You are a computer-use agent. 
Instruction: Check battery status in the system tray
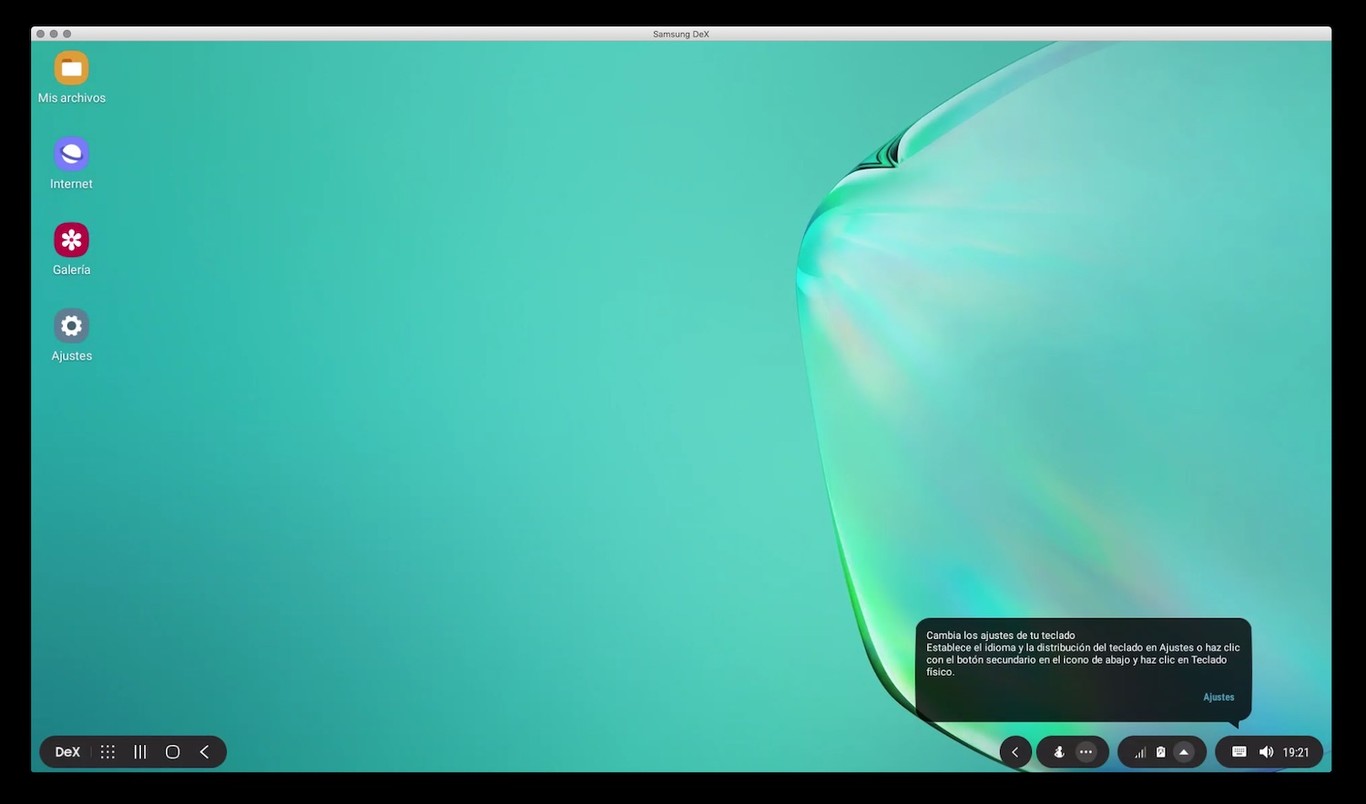point(1160,752)
